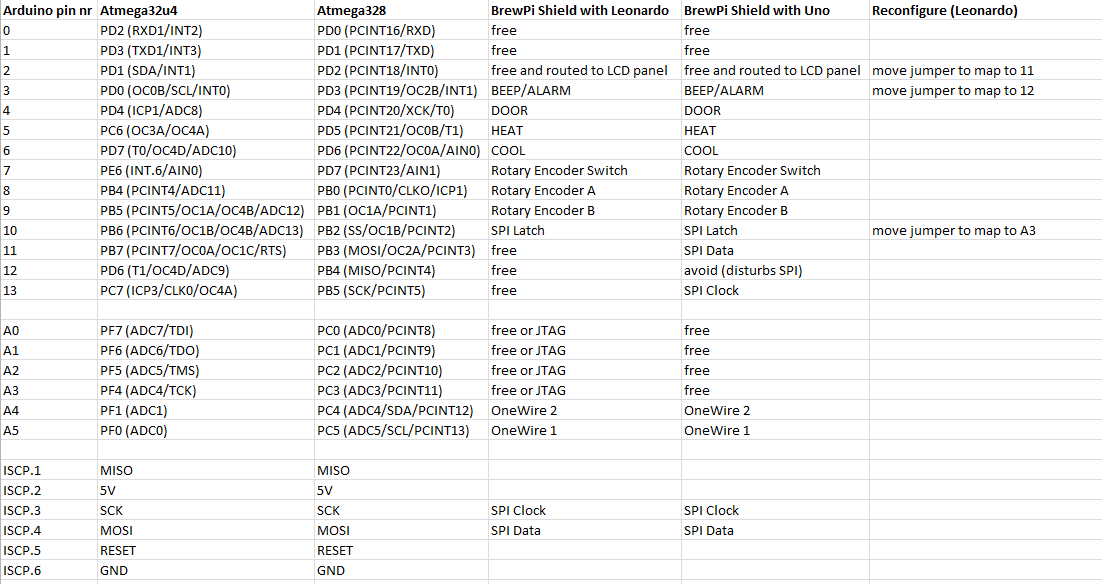Select the 'ISCP.3' row label cell
This screenshot has height=584, width=1102.
click(x=48, y=510)
